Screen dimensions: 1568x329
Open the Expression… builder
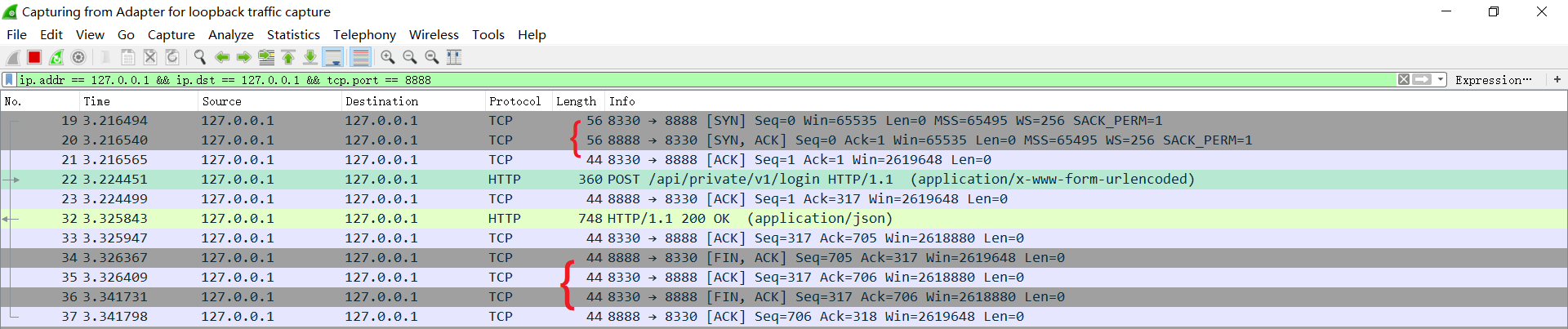[1493, 80]
